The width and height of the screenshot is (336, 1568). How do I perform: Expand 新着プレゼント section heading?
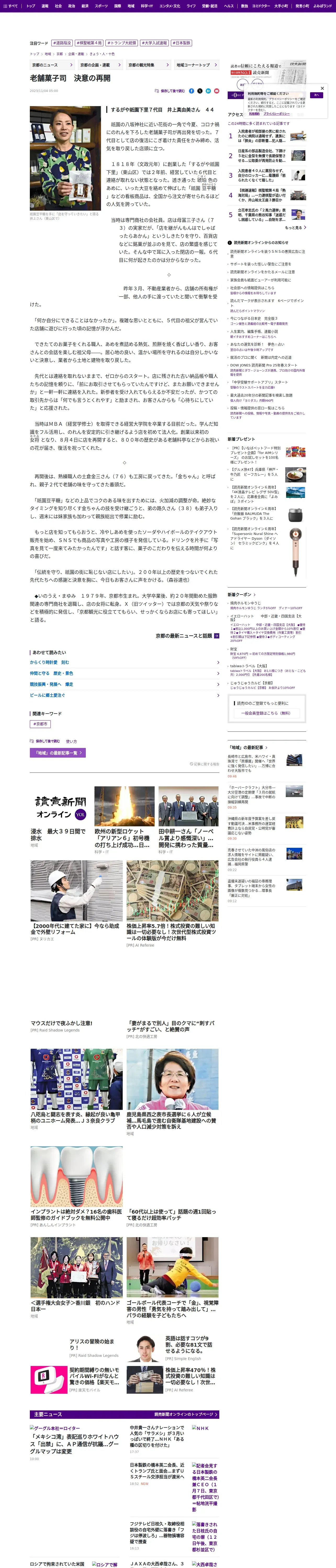coord(242,439)
